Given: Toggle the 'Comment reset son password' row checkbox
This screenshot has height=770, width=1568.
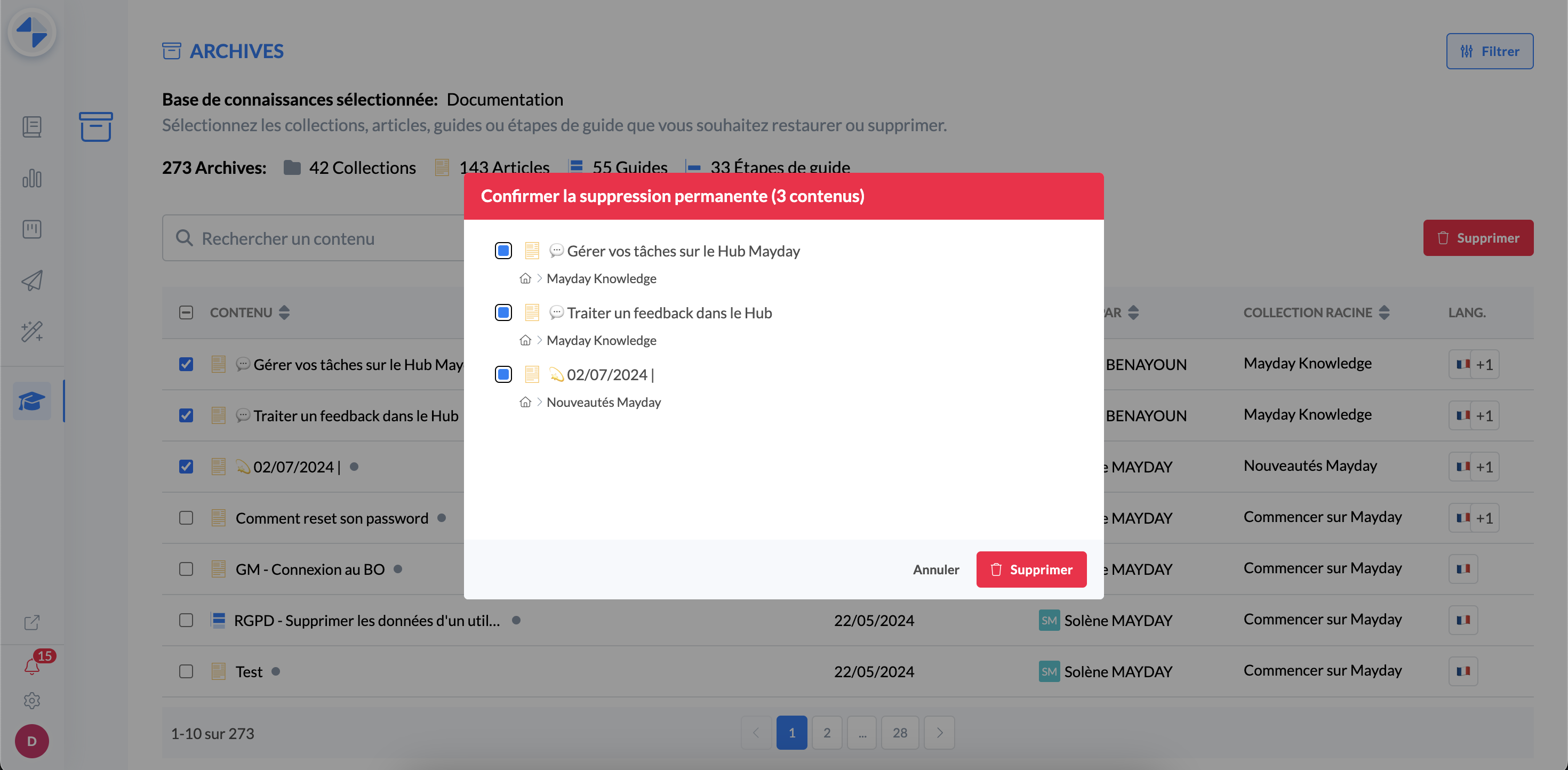Looking at the screenshot, I should [x=186, y=518].
